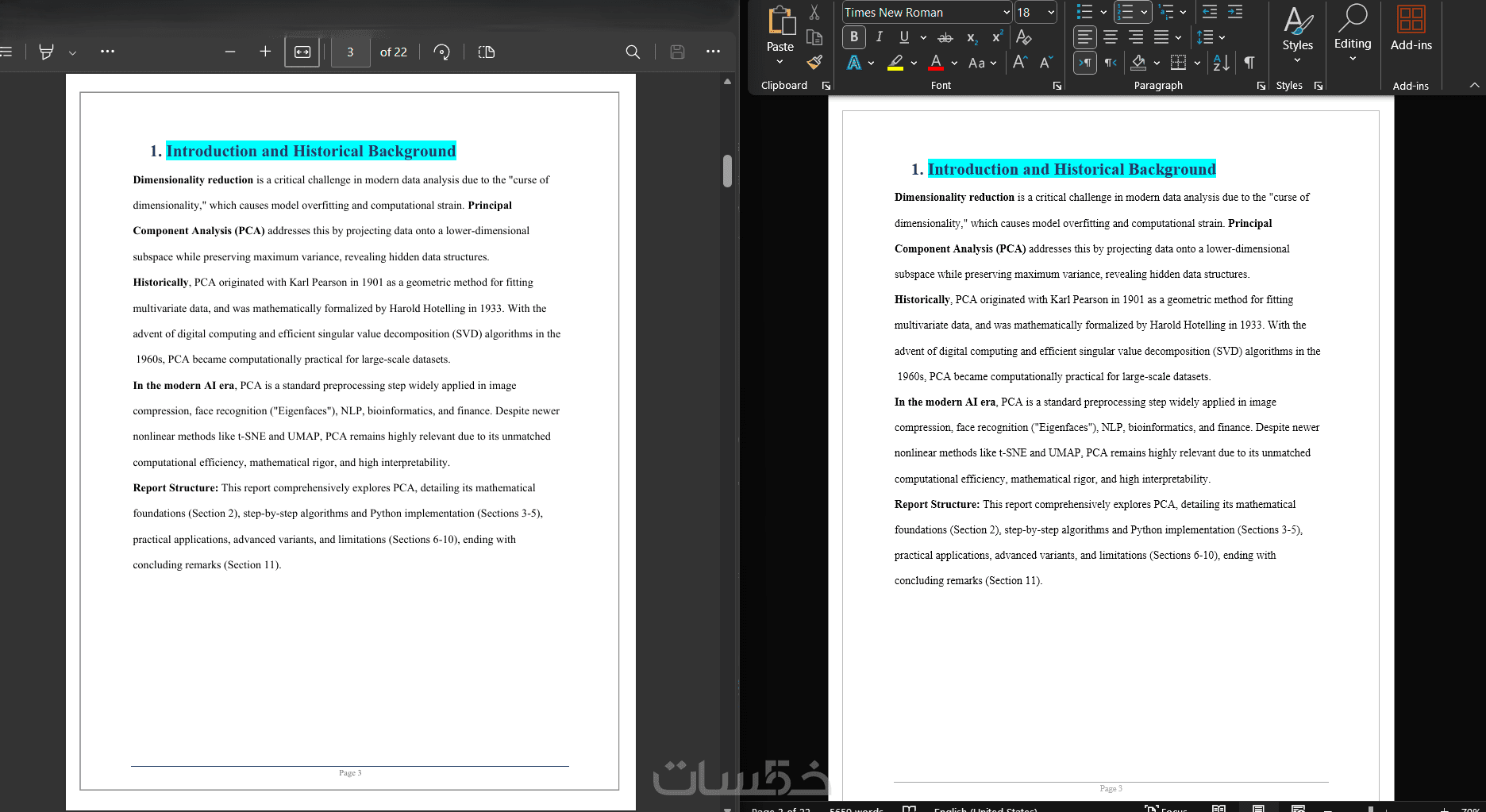This screenshot has height=812, width=1486.
Task: Toggle Italic formatting
Action: [880, 37]
